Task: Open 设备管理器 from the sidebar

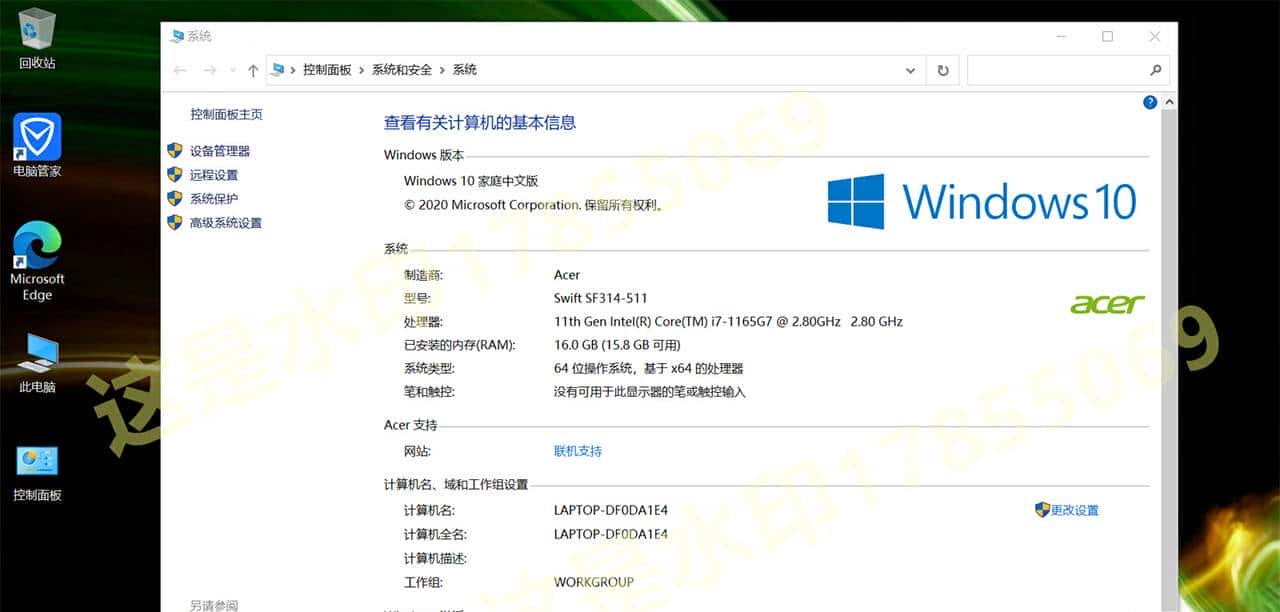Action: click(x=222, y=150)
